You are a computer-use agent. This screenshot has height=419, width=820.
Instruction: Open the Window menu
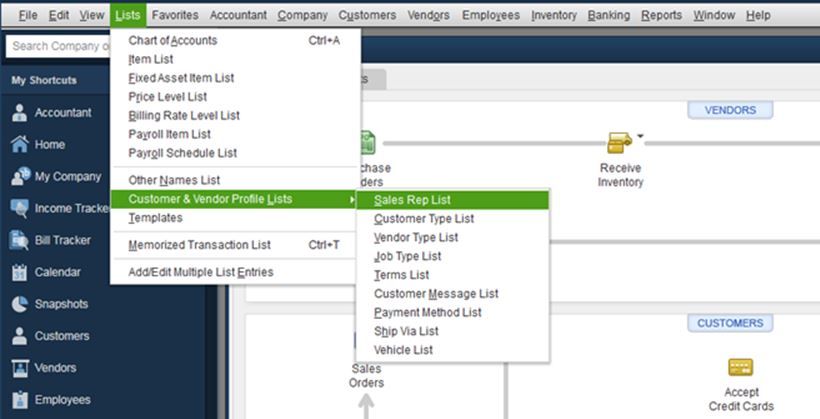pyautogui.click(x=714, y=16)
